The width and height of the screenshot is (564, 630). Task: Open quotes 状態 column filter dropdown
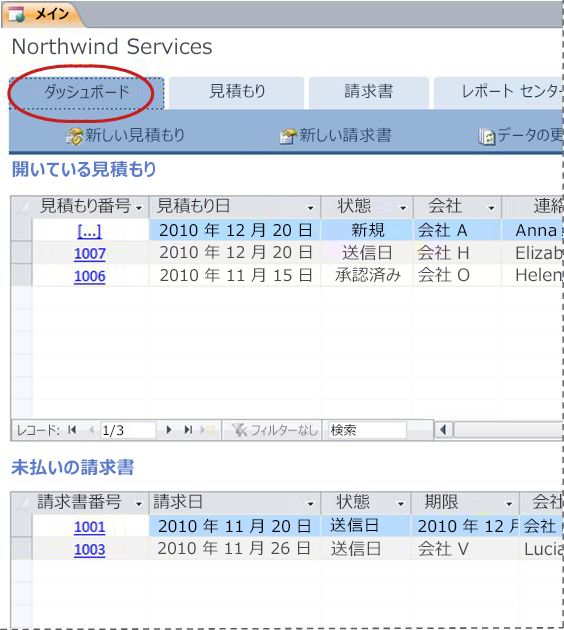pos(403,208)
